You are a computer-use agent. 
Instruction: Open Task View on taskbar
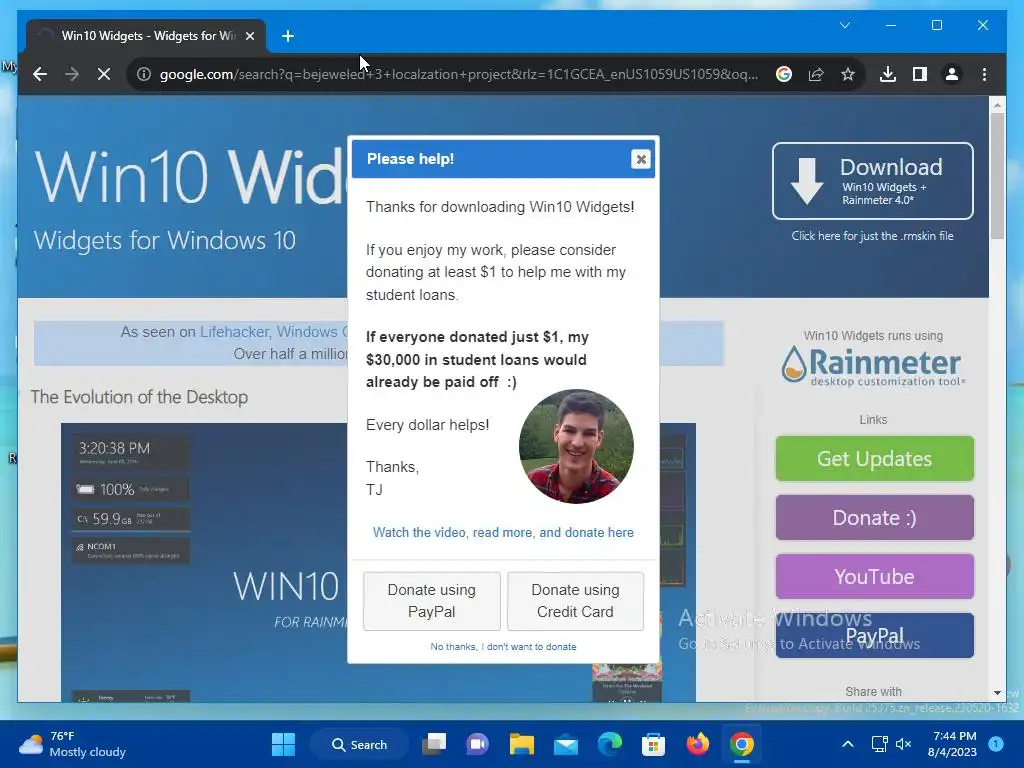(x=434, y=744)
